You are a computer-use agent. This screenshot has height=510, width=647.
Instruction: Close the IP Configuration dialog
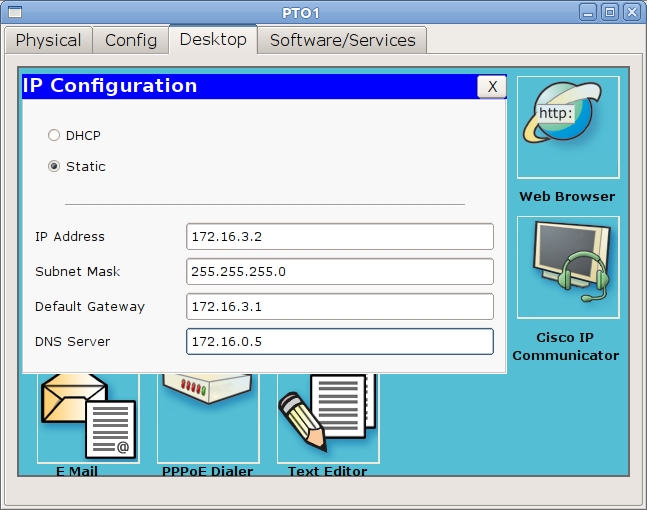(491, 87)
